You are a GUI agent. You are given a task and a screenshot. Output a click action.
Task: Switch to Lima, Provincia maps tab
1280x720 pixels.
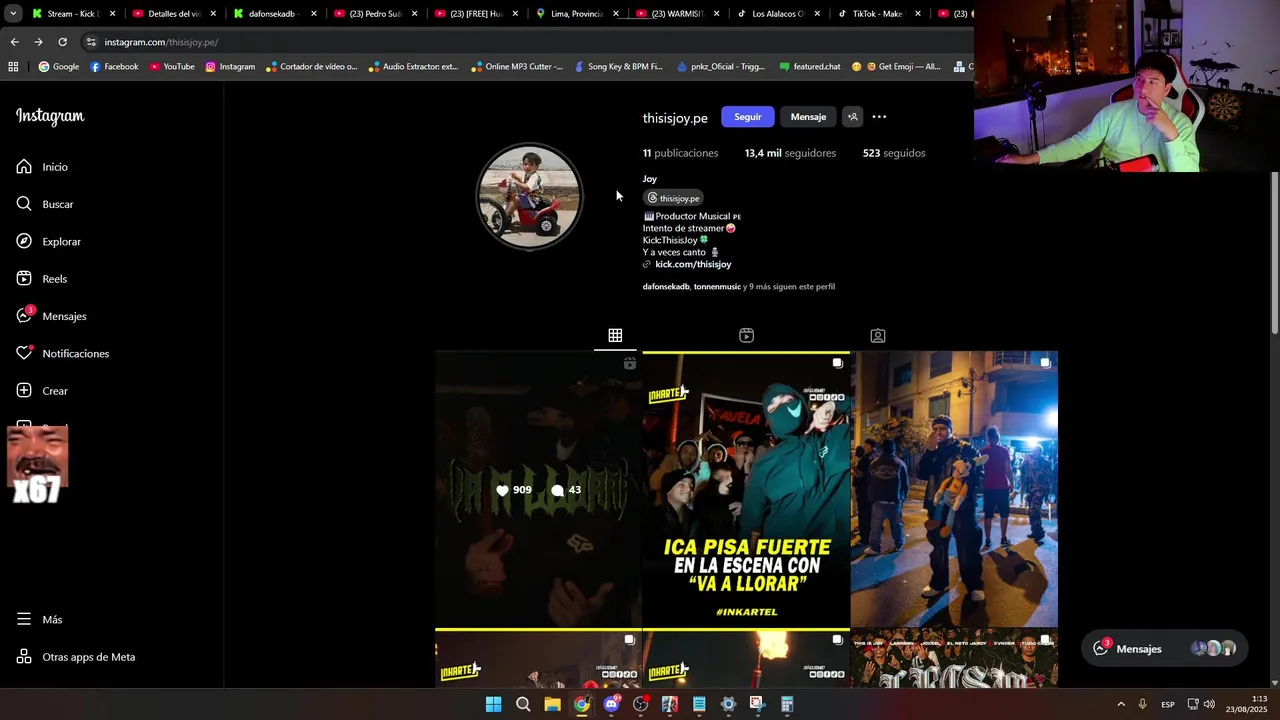coord(576,14)
